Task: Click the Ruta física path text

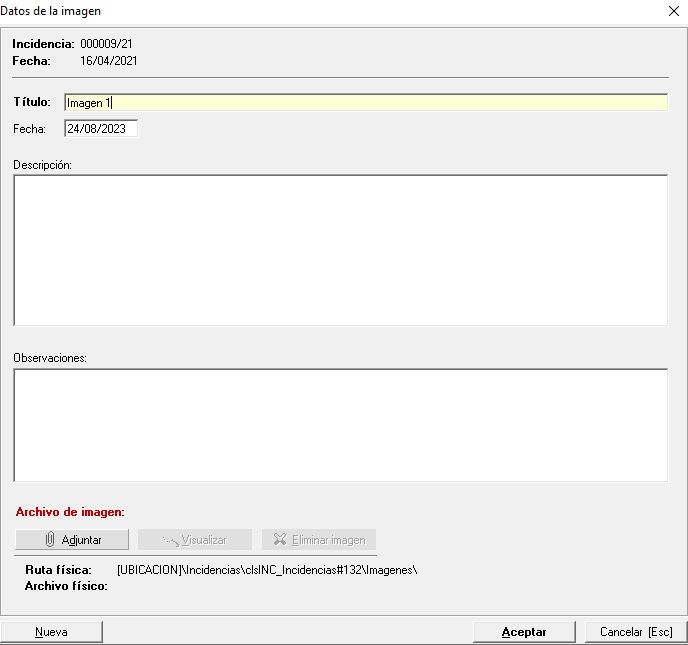Action: (x=266, y=570)
